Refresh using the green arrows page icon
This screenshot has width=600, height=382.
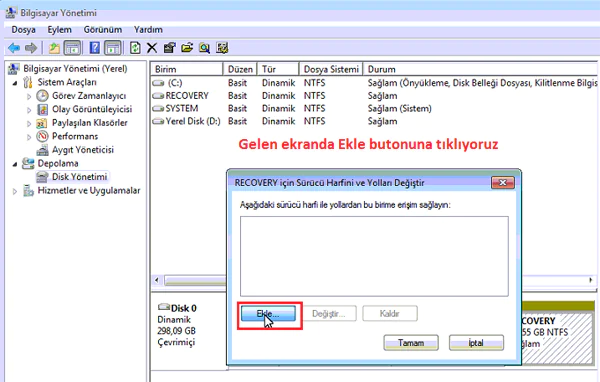[x=135, y=48]
